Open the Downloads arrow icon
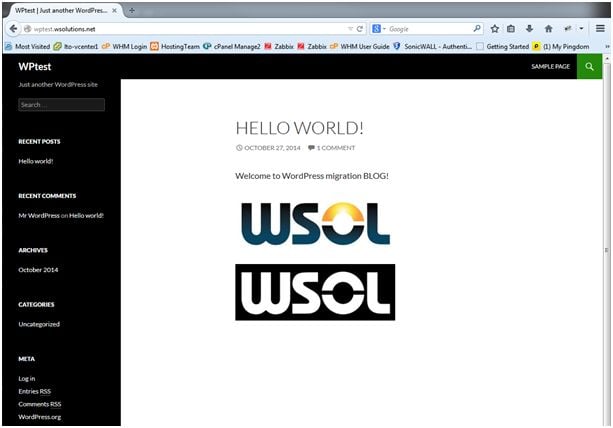The height and width of the screenshot is (428, 613). pyautogui.click(x=529, y=29)
